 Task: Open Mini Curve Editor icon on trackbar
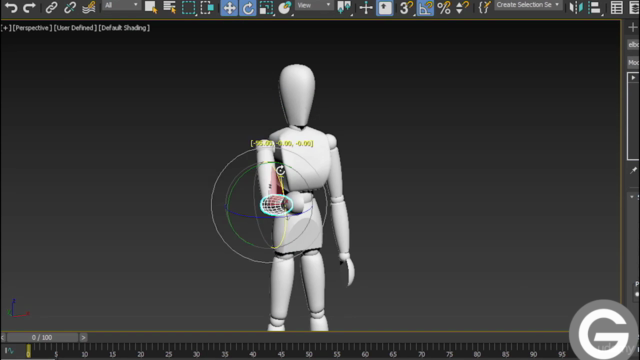(x=9, y=351)
